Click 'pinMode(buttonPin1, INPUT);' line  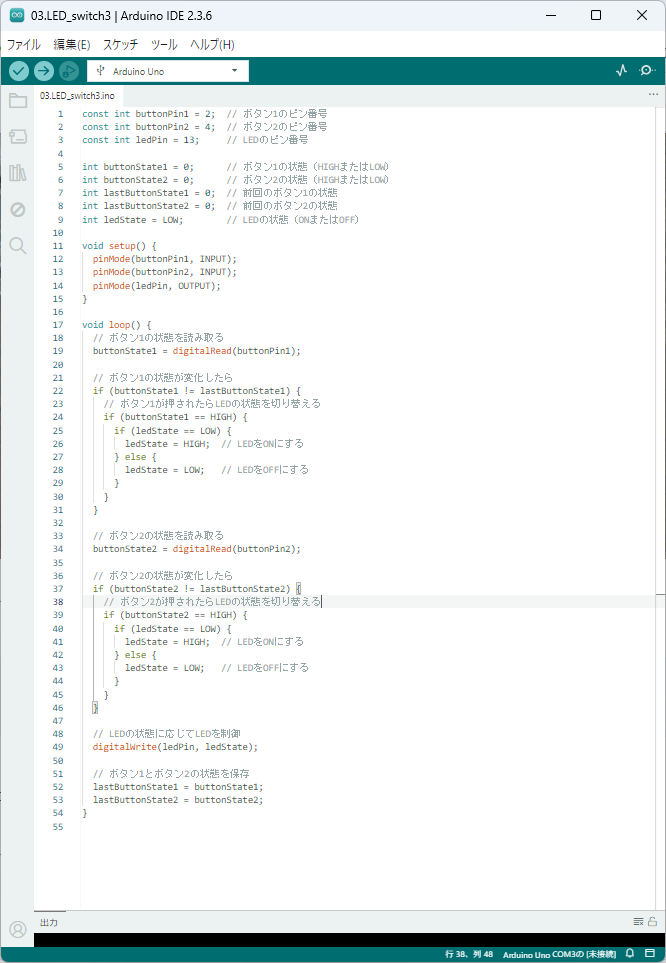click(x=165, y=259)
